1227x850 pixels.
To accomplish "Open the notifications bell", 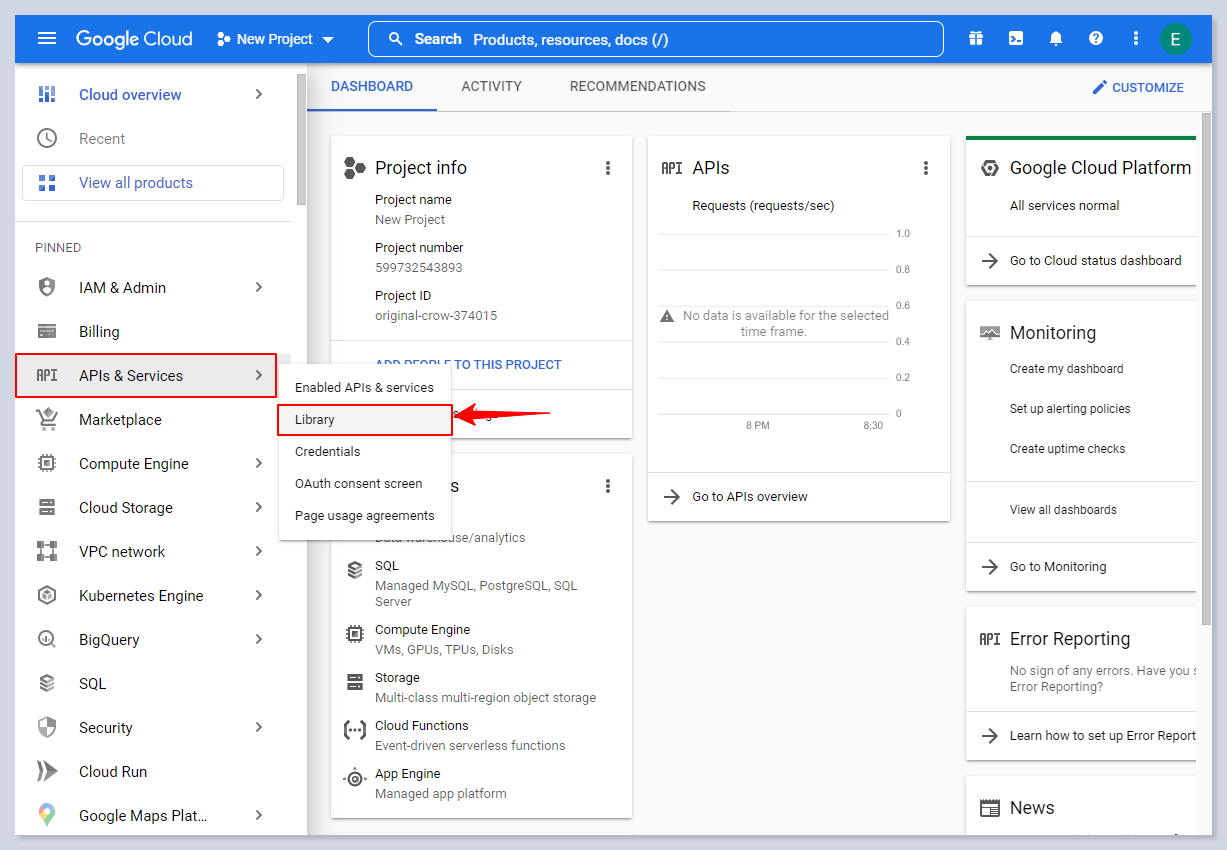I will point(1056,39).
